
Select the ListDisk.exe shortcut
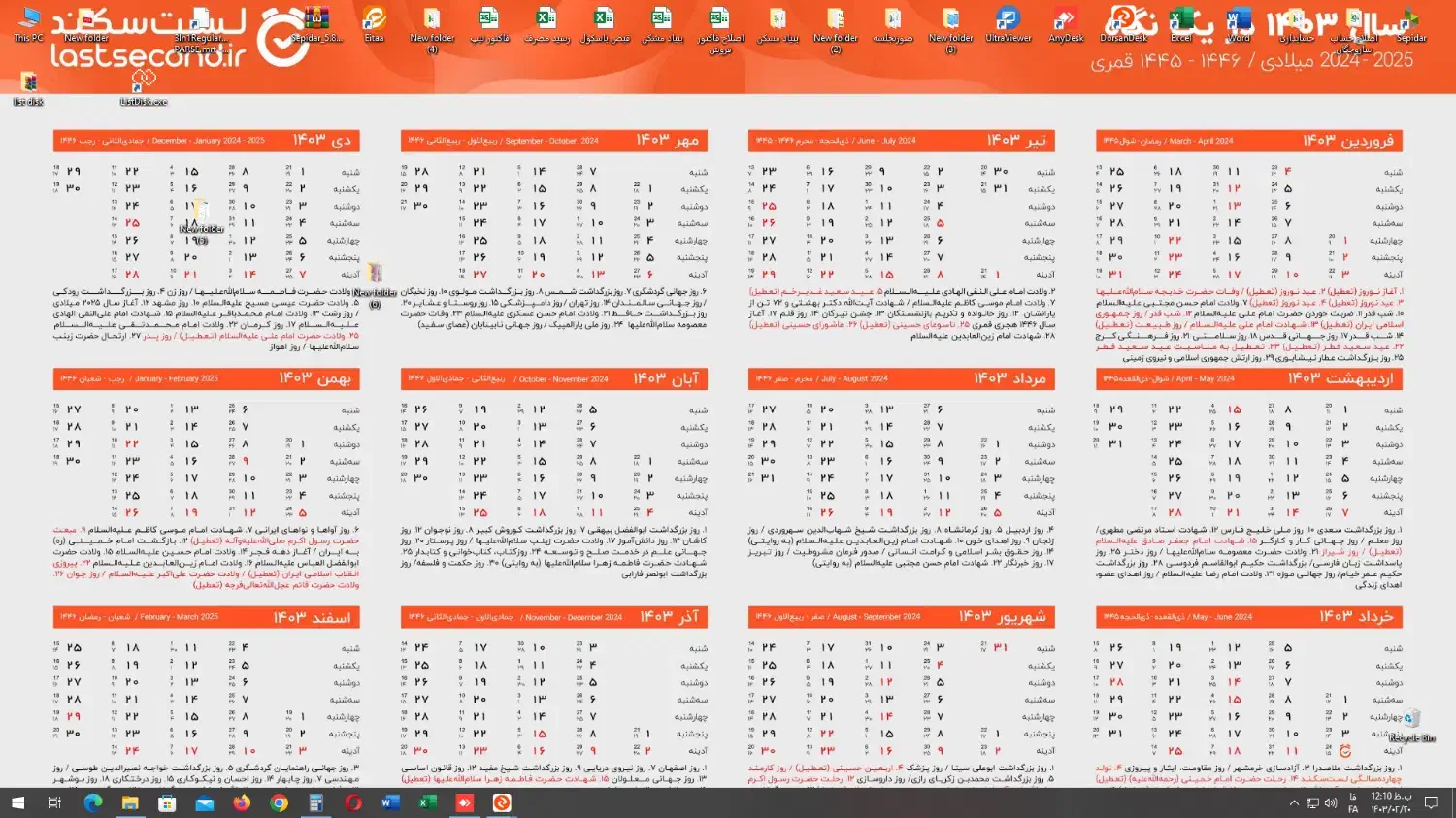[144, 88]
